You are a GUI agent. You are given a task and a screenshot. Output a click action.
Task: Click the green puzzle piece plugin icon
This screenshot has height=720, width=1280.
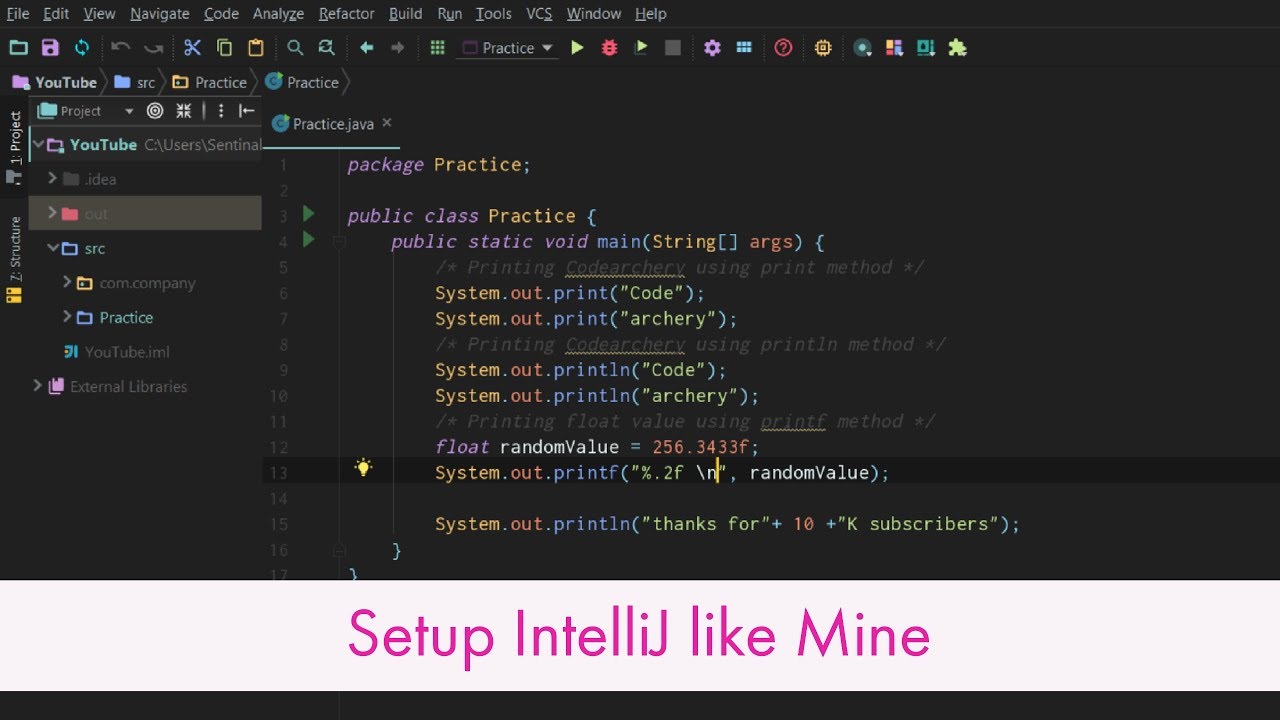[x=958, y=47]
